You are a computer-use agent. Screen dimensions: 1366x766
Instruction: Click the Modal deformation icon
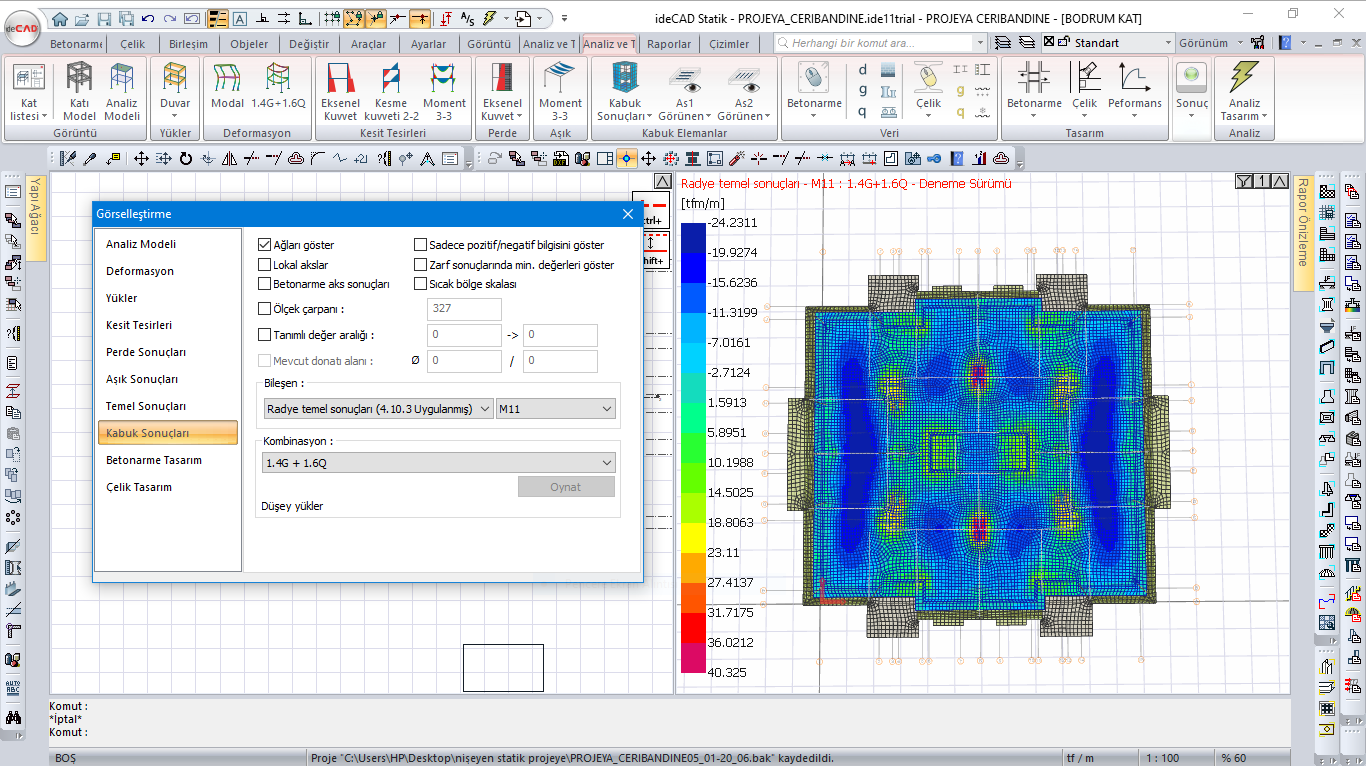(x=228, y=83)
